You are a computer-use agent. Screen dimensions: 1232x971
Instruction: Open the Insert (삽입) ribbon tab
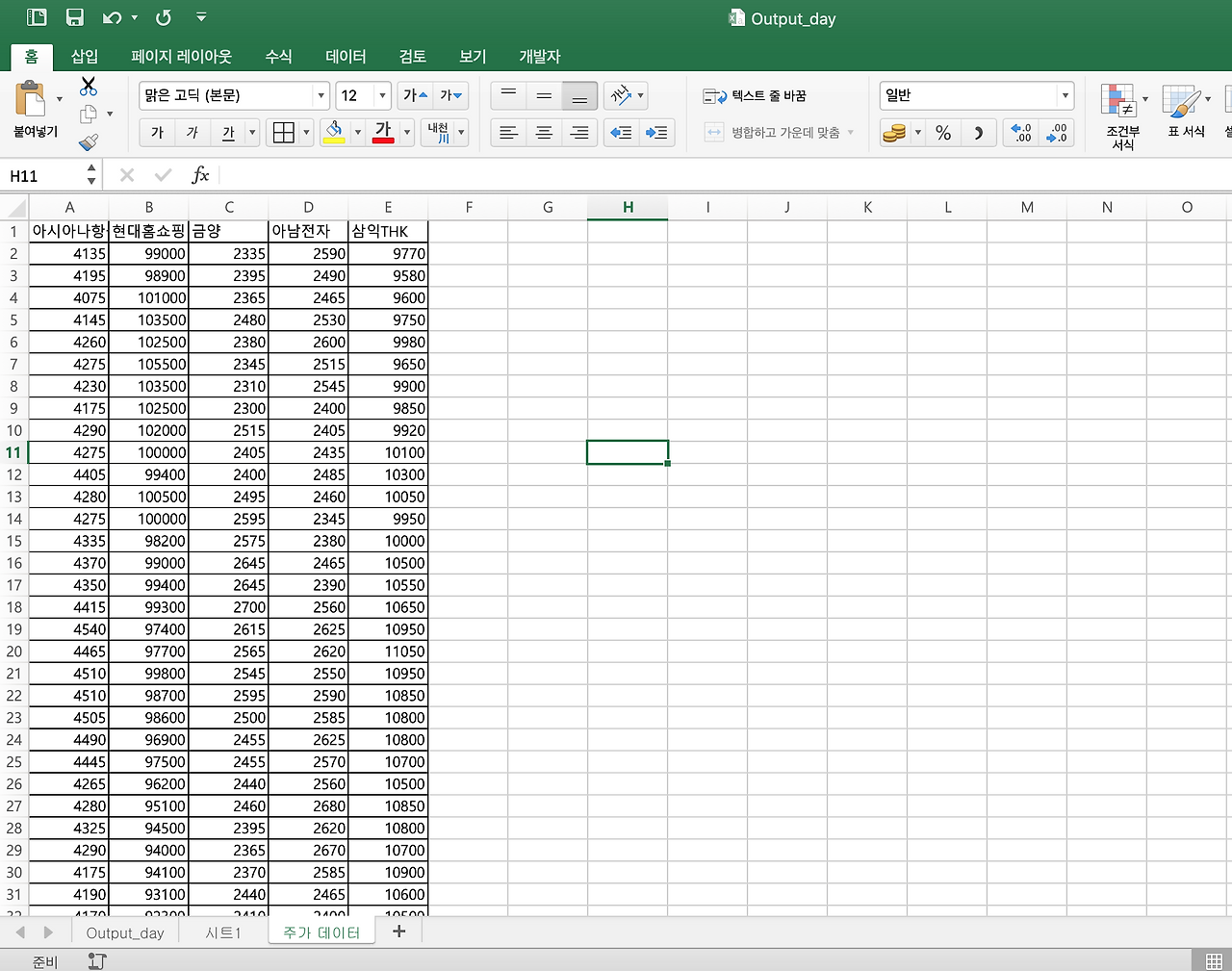(x=85, y=57)
